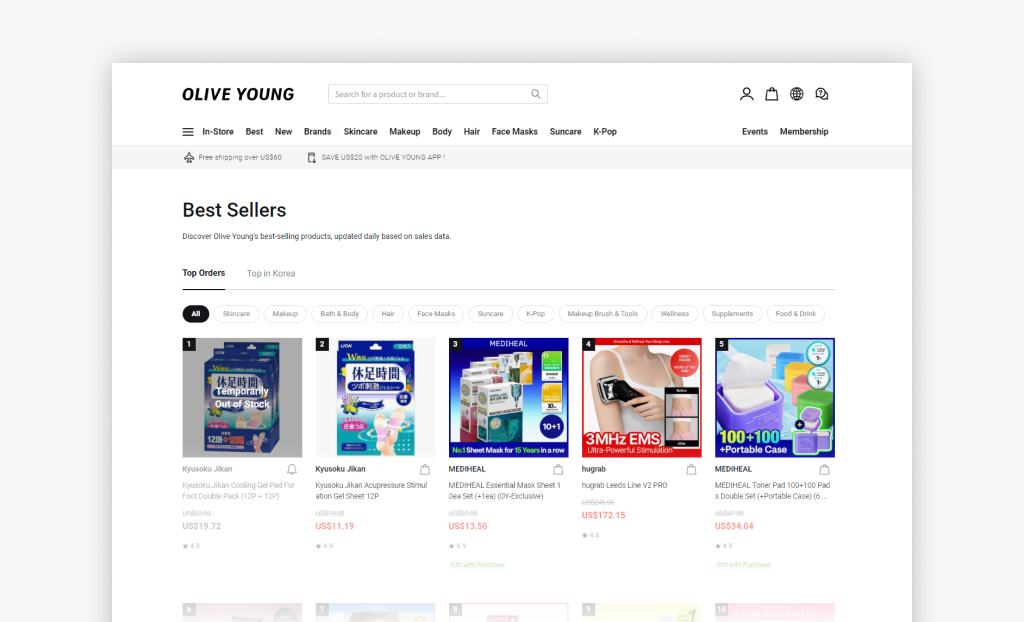Open the Hair navigation menu item

click(472, 131)
